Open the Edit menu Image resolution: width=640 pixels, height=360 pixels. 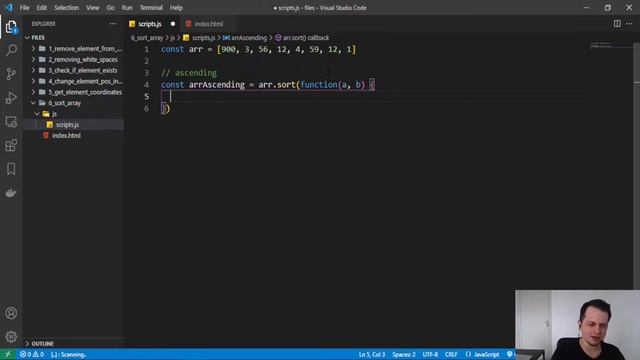(x=42, y=8)
